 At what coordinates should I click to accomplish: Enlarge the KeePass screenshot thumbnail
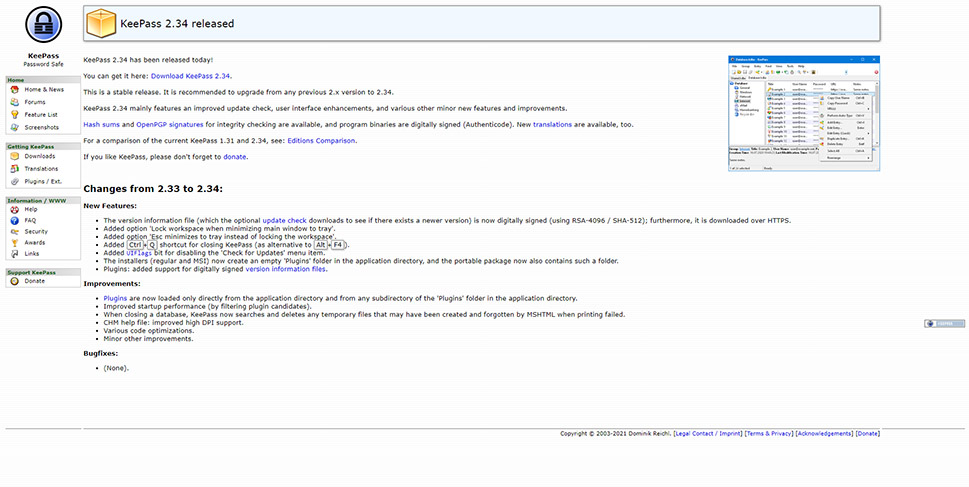click(803, 113)
